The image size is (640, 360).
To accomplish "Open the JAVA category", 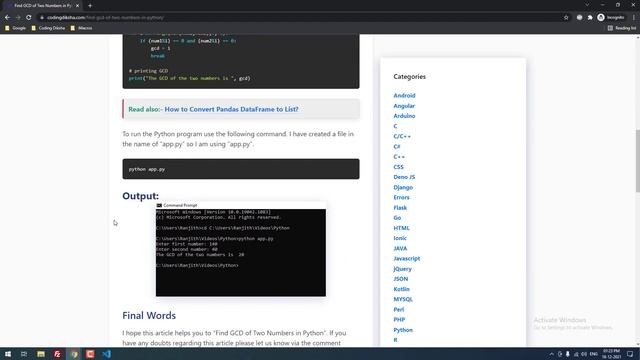I will pos(400,248).
